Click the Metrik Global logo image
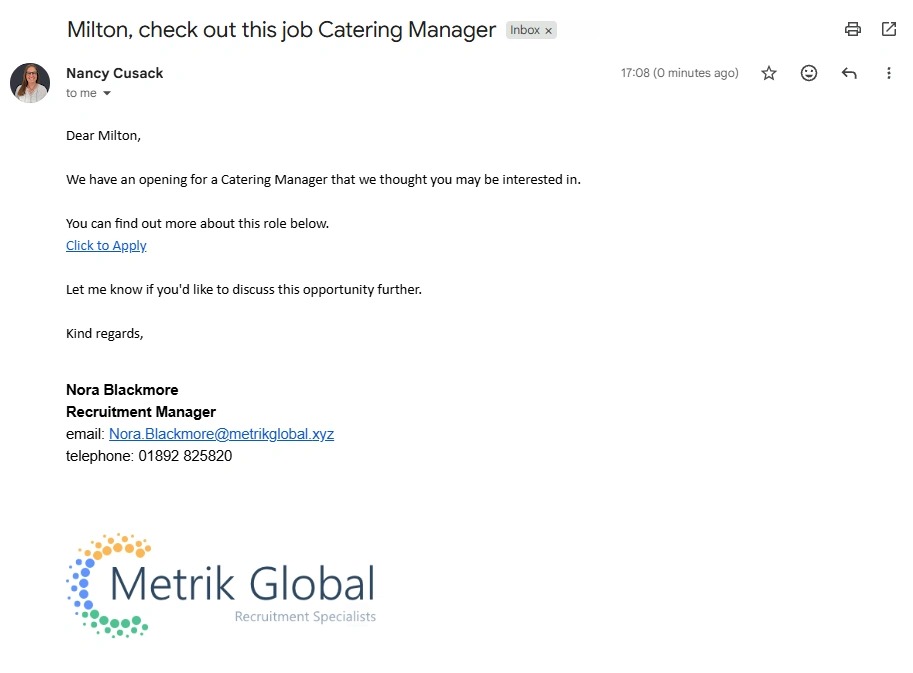The height and width of the screenshot is (673, 913). [x=220, y=585]
